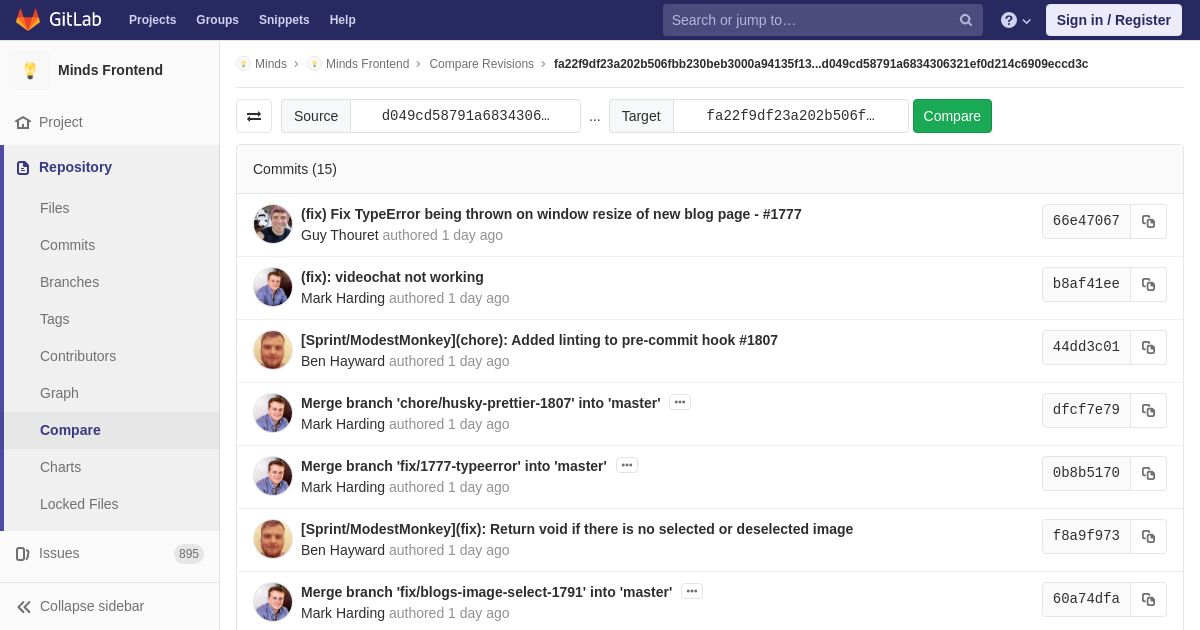The width and height of the screenshot is (1200, 630).
Task: Swap source and target revisions icon
Action: point(254,116)
